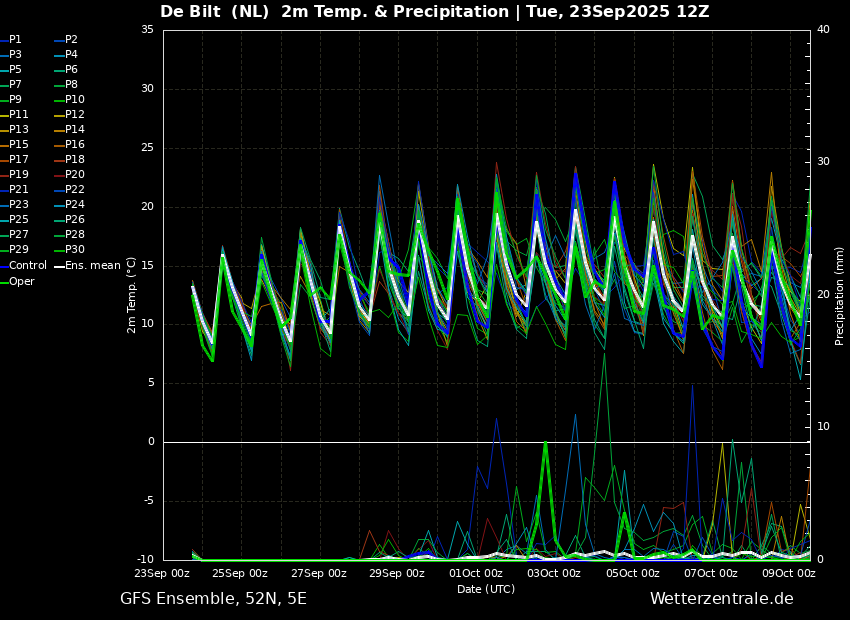Click the 35 temperature axis tick label
Image resolution: width=850 pixels, height=620 pixels.
click(x=147, y=30)
